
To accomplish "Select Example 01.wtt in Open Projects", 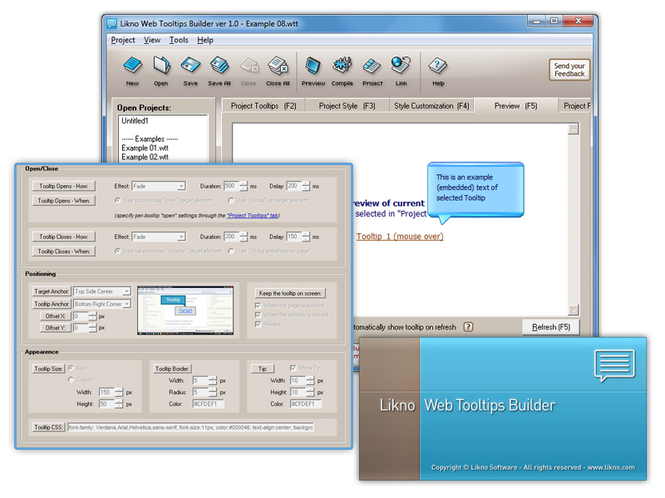I will click(145, 148).
